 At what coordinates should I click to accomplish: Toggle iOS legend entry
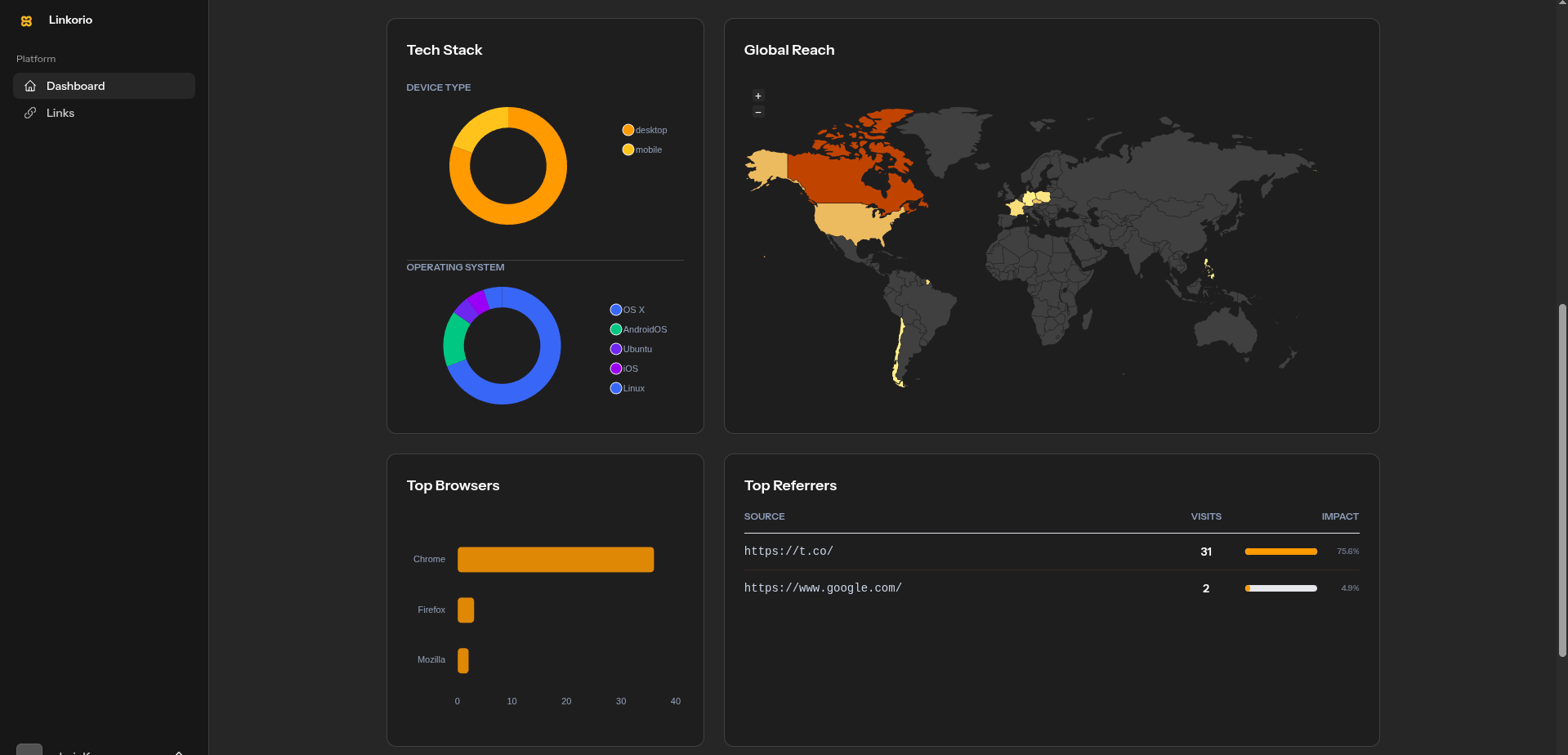click(x=624, y=369)
